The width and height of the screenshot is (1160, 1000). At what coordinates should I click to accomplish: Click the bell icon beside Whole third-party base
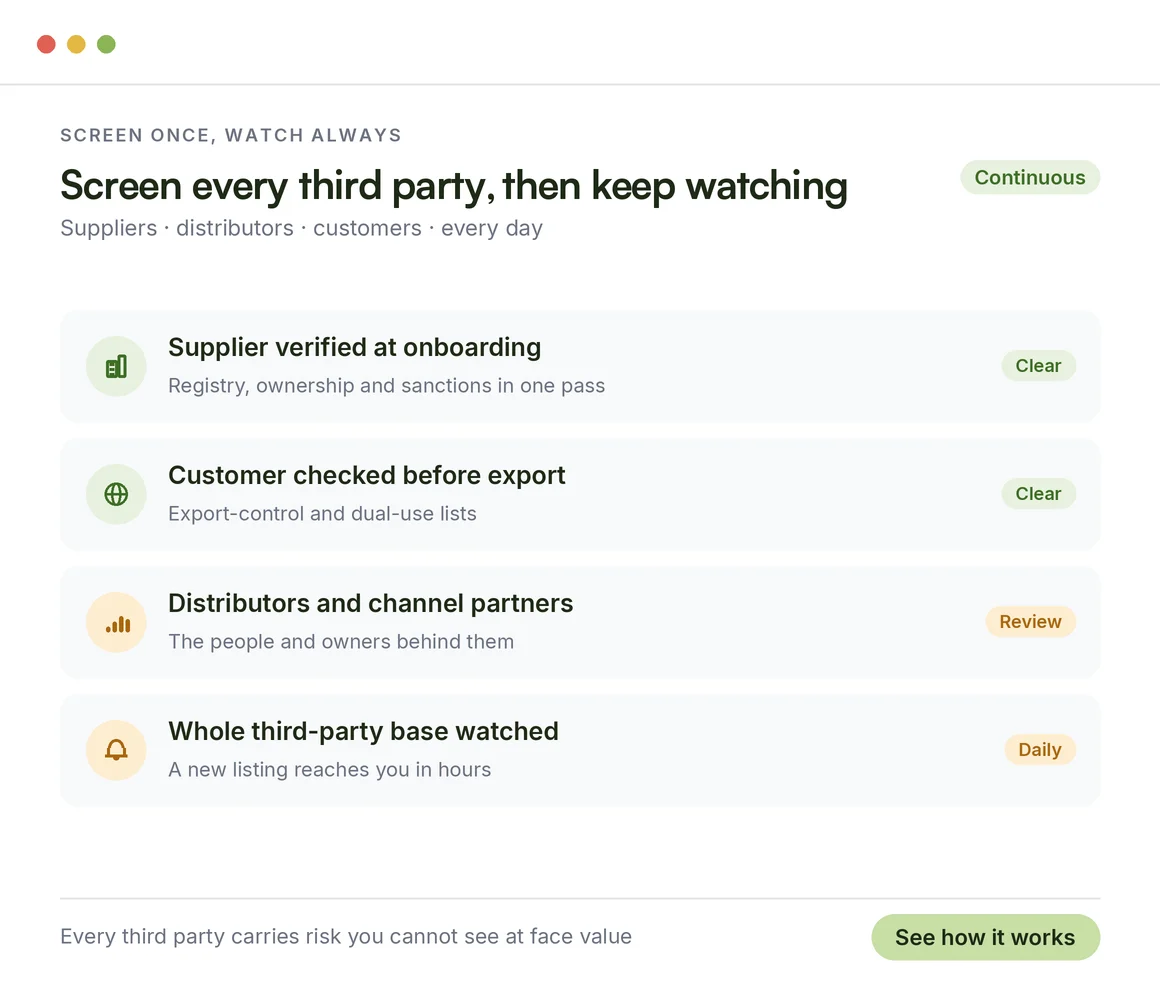tap(116, 750)
